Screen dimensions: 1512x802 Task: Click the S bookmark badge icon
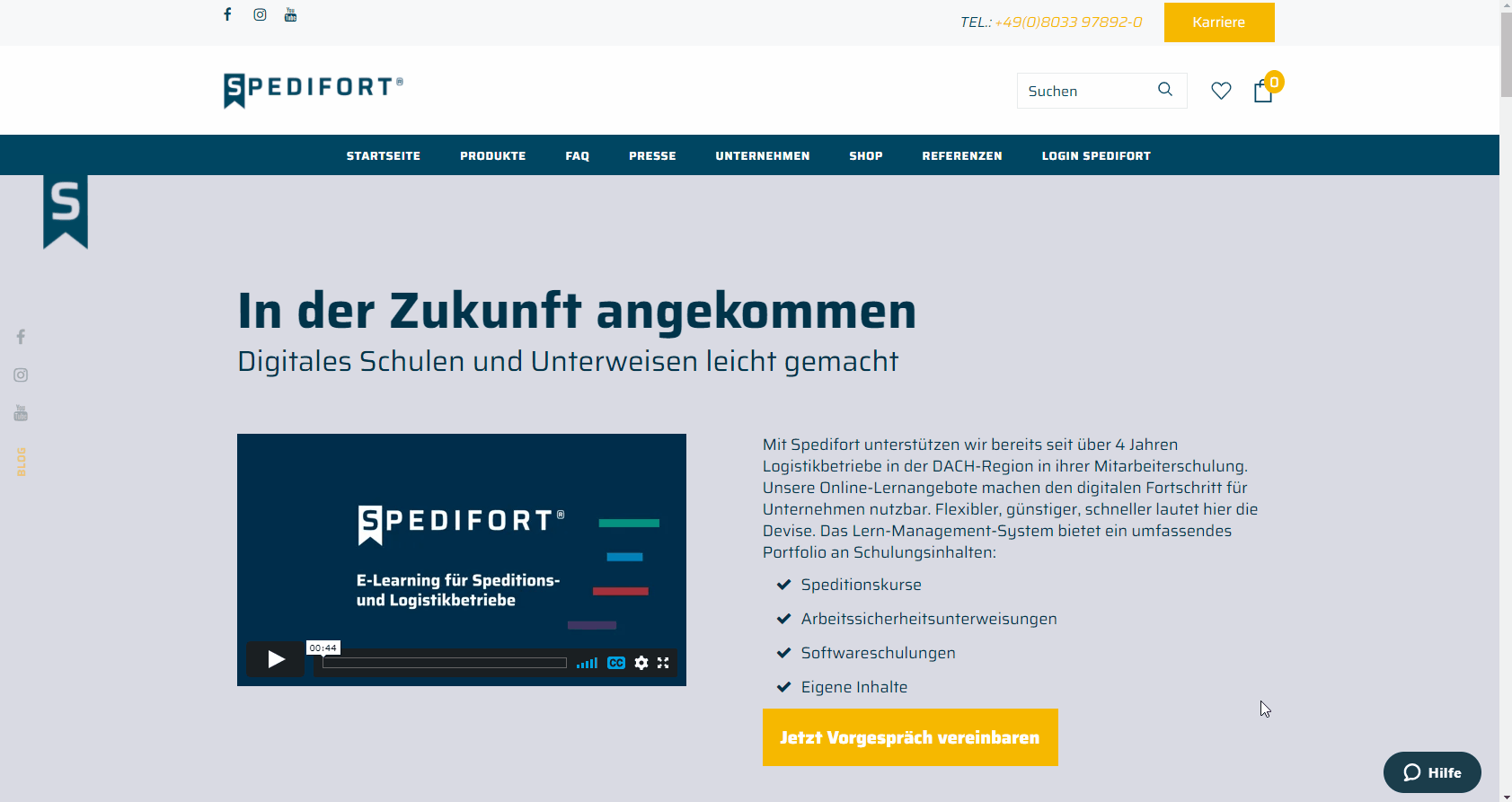[66, 211]
